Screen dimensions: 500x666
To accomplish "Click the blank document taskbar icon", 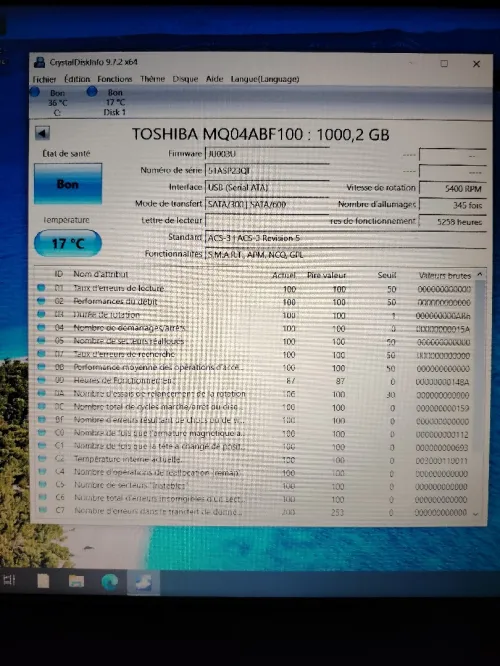I will pyautogui.click(x=43, y=581).
